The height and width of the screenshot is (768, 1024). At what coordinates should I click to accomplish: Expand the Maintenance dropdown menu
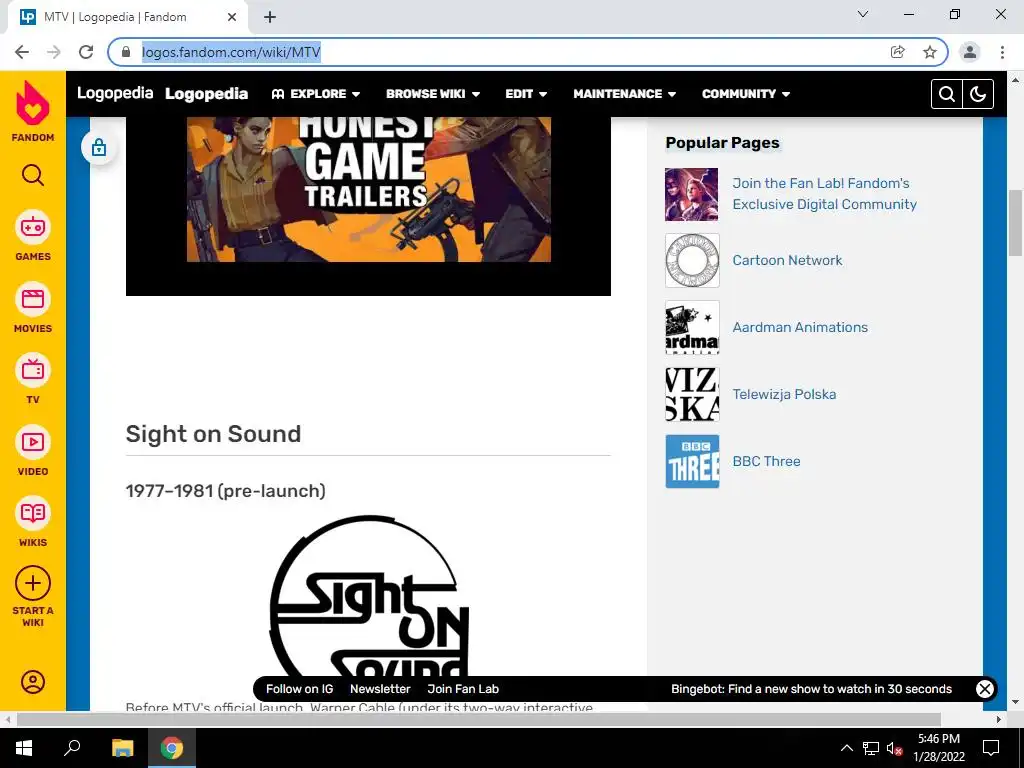(x=624, y=94)
